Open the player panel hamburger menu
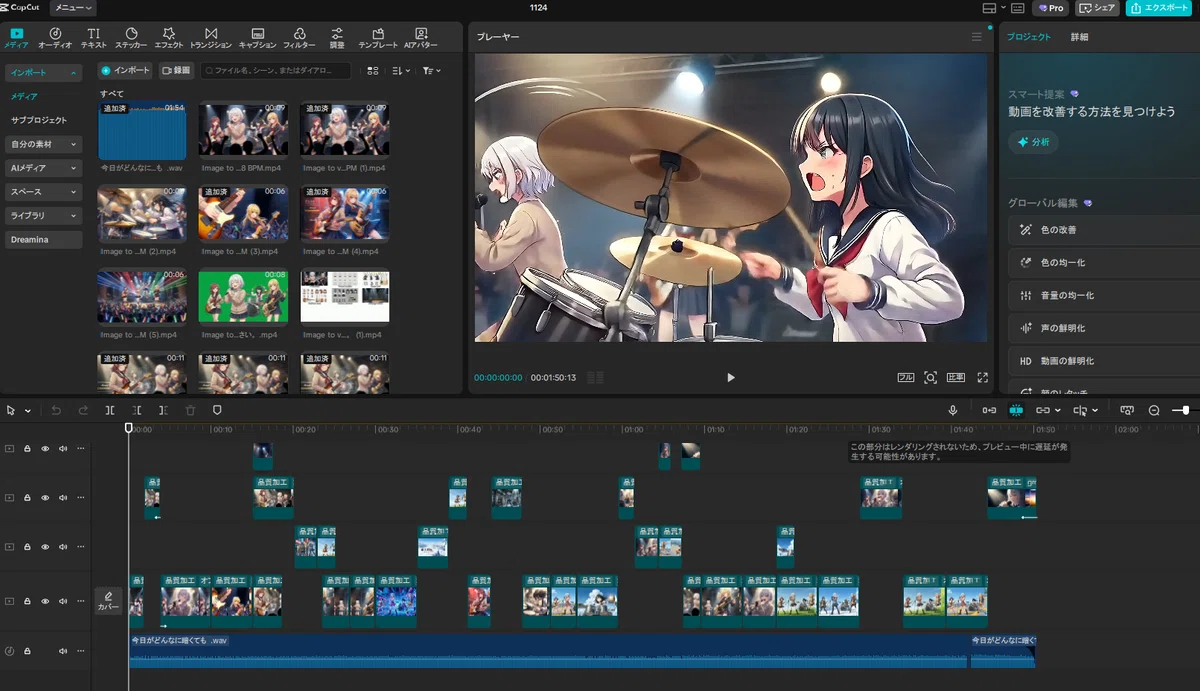 977,37
